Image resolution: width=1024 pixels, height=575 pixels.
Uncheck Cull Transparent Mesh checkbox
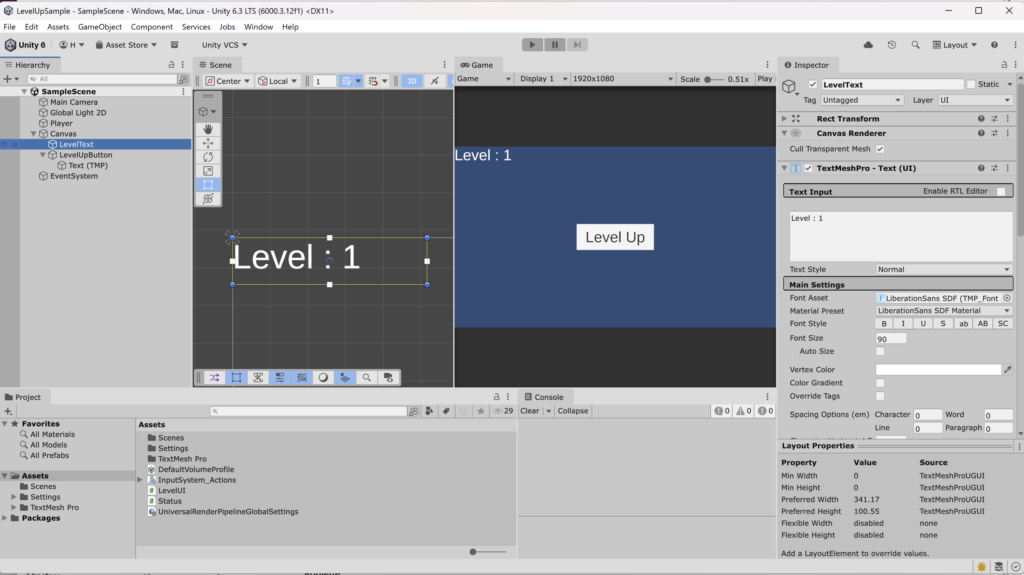[880, 149]
